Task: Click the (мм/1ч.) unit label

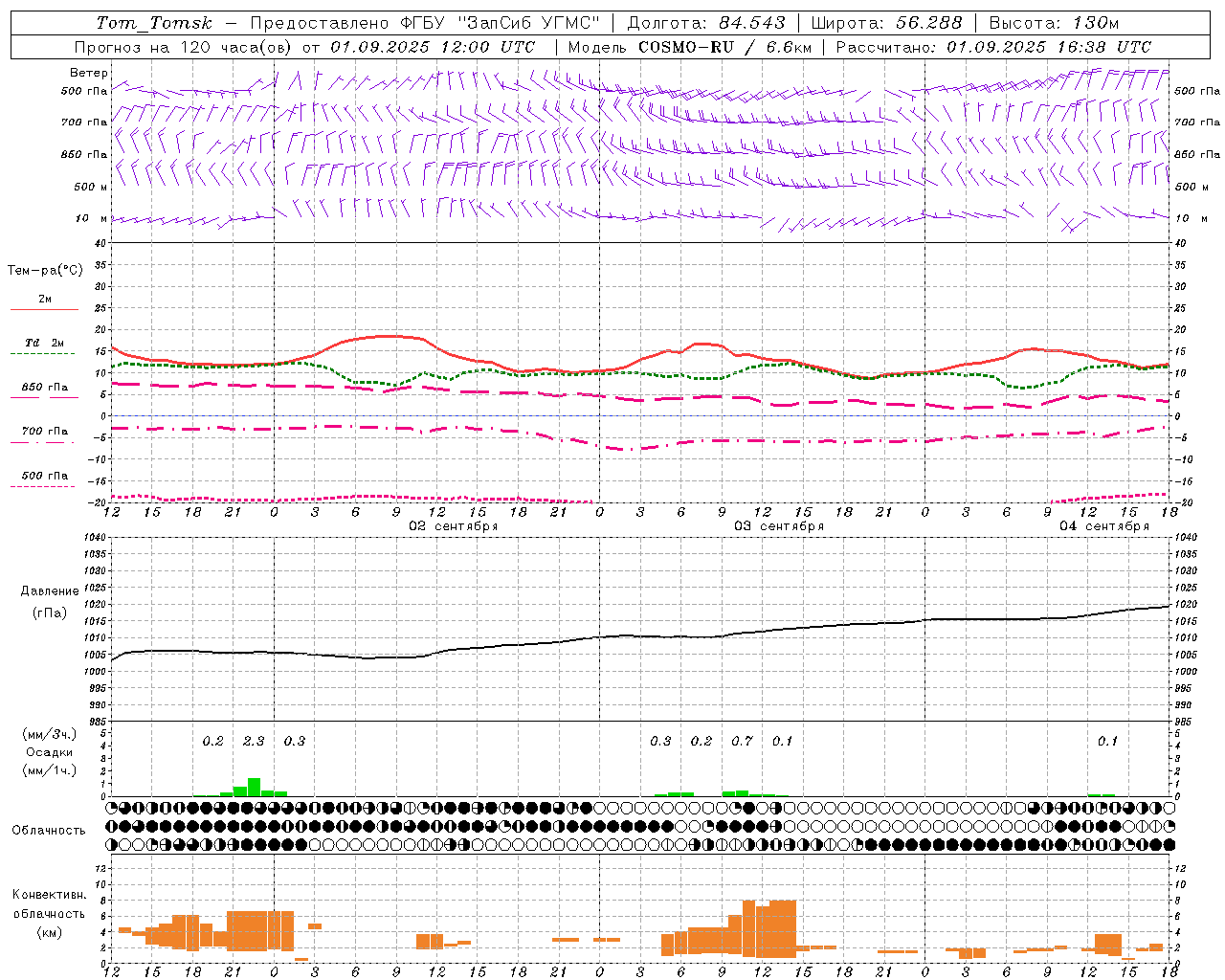Action: 49,770
